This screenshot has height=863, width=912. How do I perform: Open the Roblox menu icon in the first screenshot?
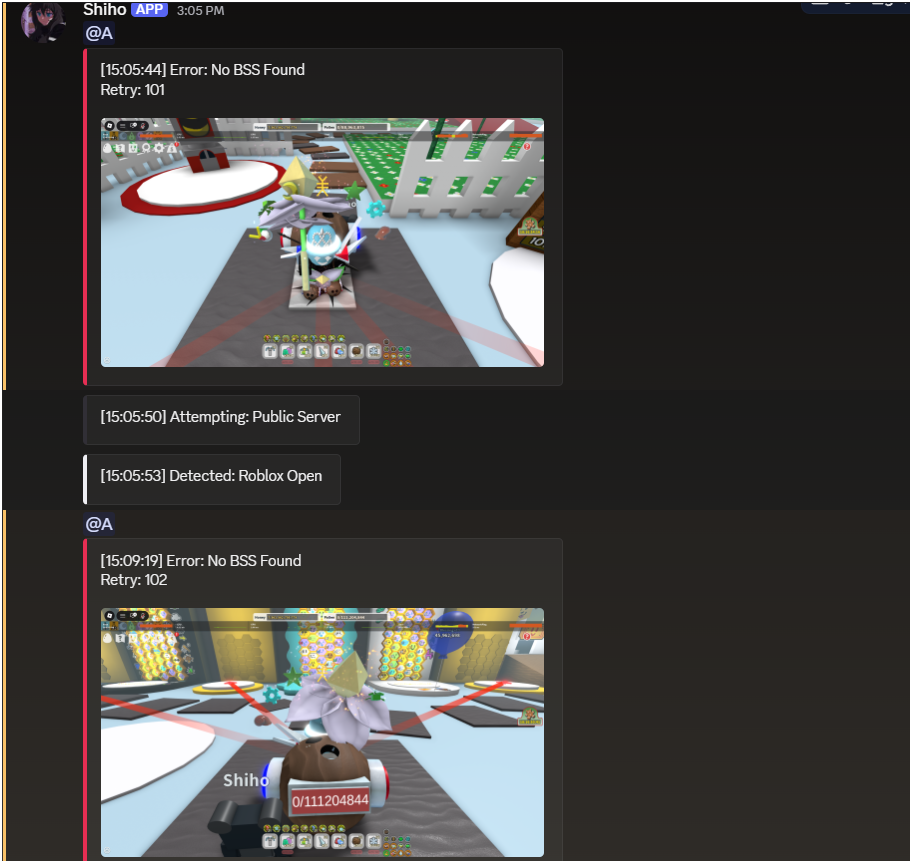pos(109,125)
